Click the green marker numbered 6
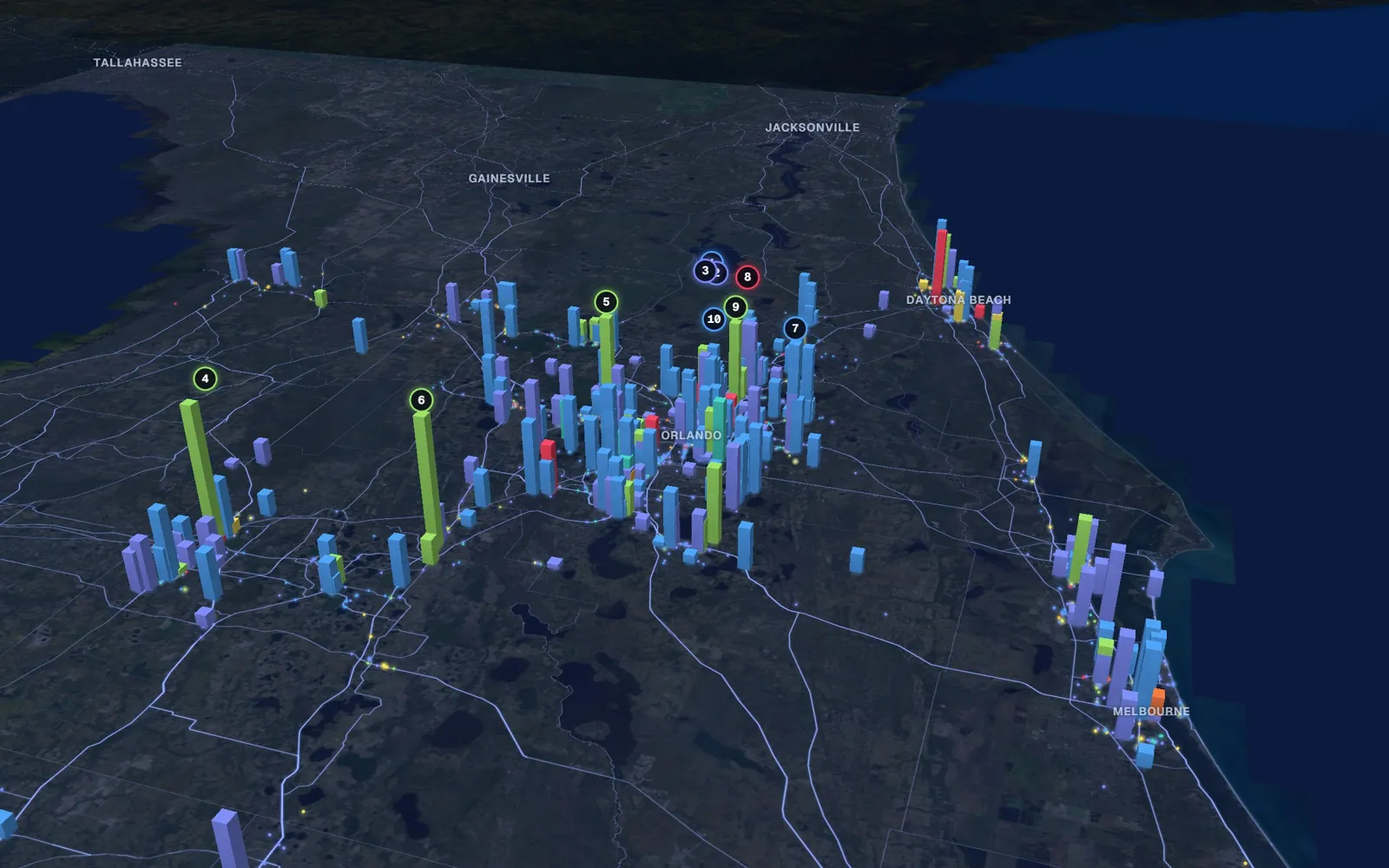Viewport: 1389px width, 868px height. [421, 400]
